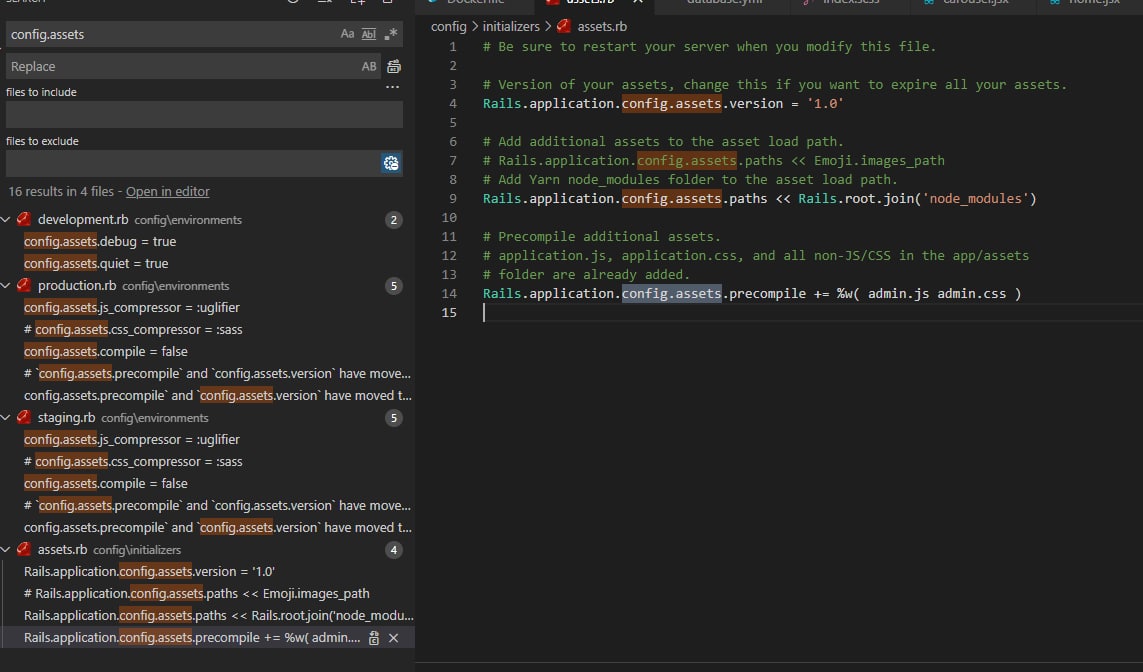Collapse the production.rb results group
This screenshot has width=1143, height=672.
pos(6,285)
